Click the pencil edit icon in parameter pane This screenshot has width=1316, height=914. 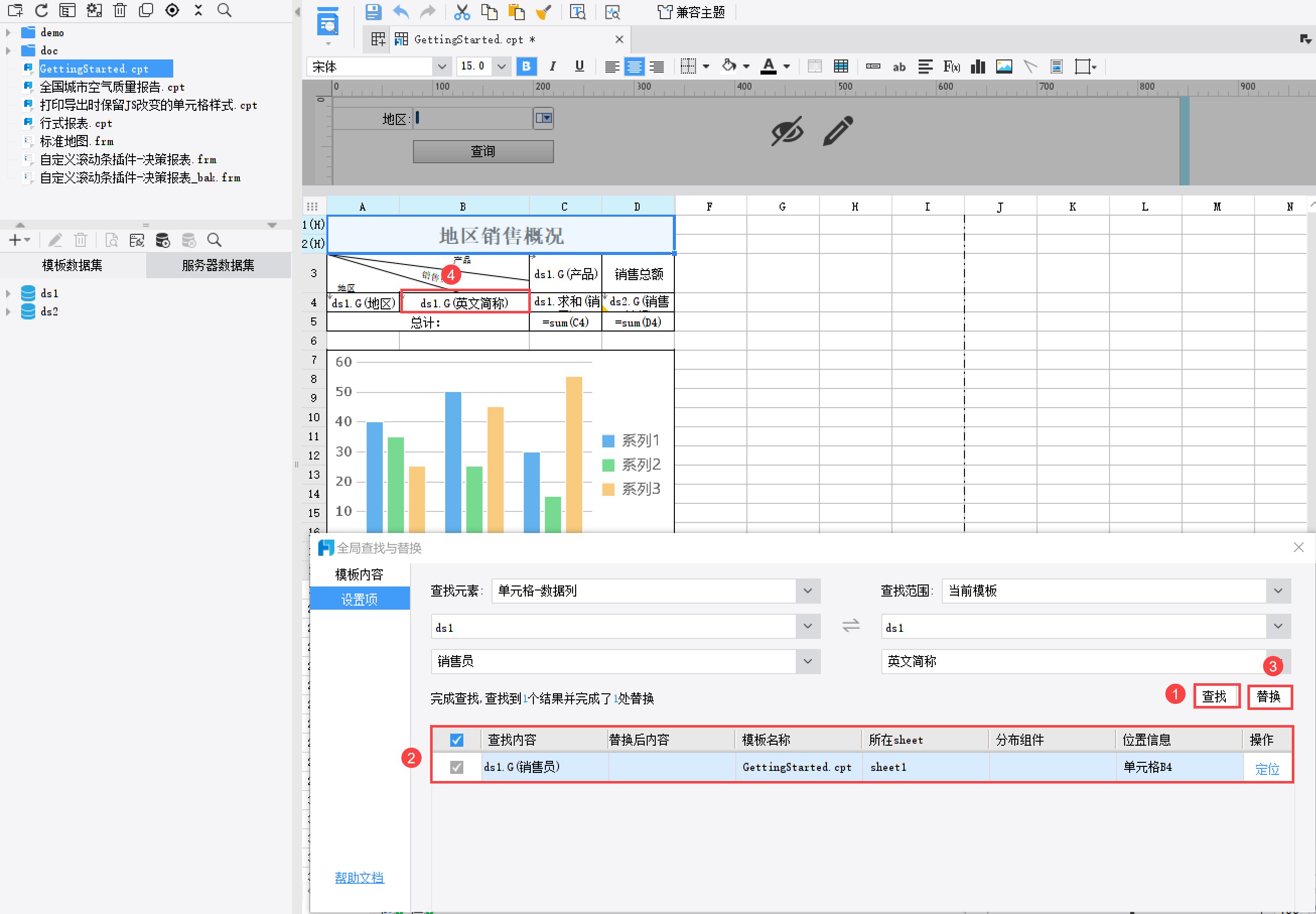point(838,130)
